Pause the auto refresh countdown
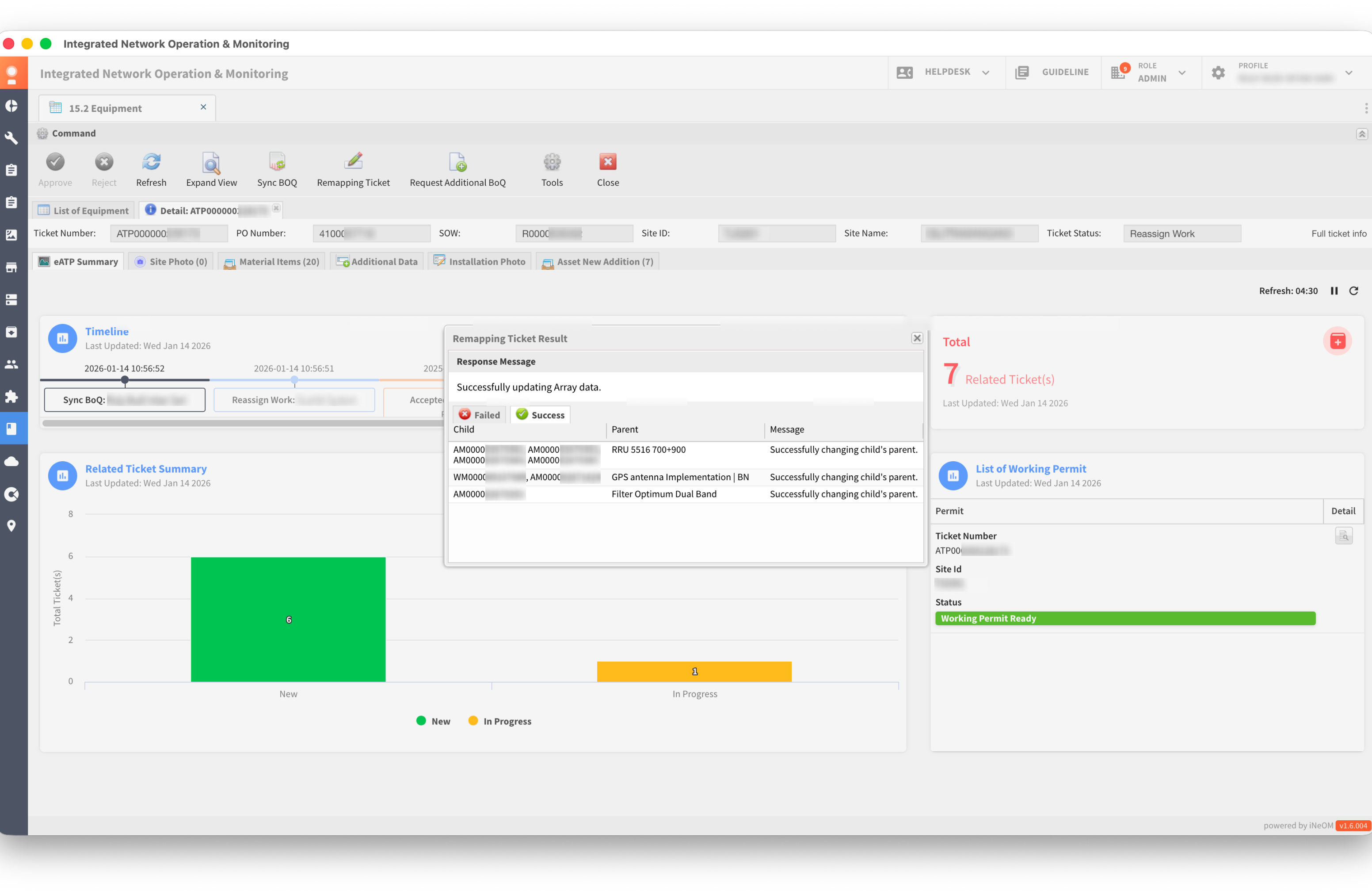 (x=1334, y=291)
